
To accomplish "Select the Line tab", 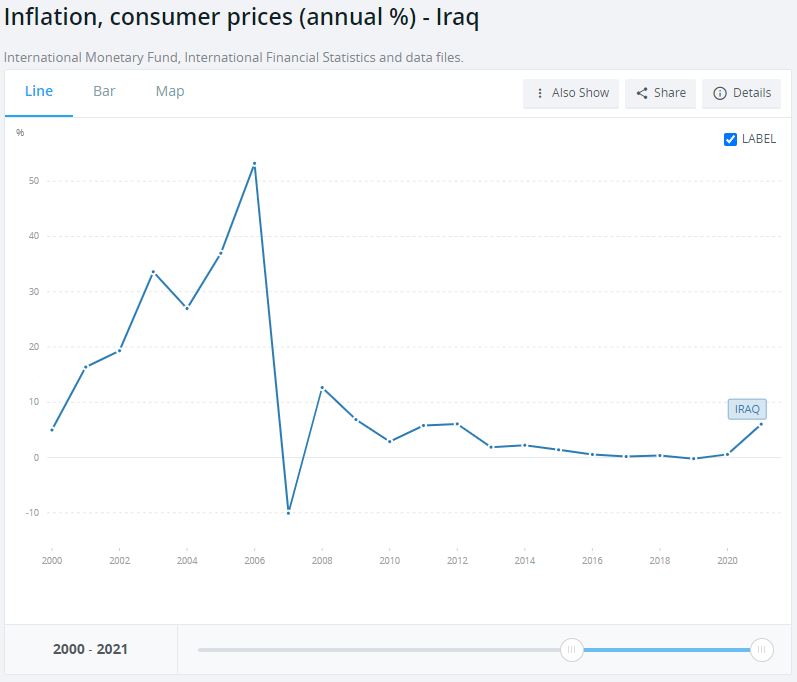I will (39, 91).
